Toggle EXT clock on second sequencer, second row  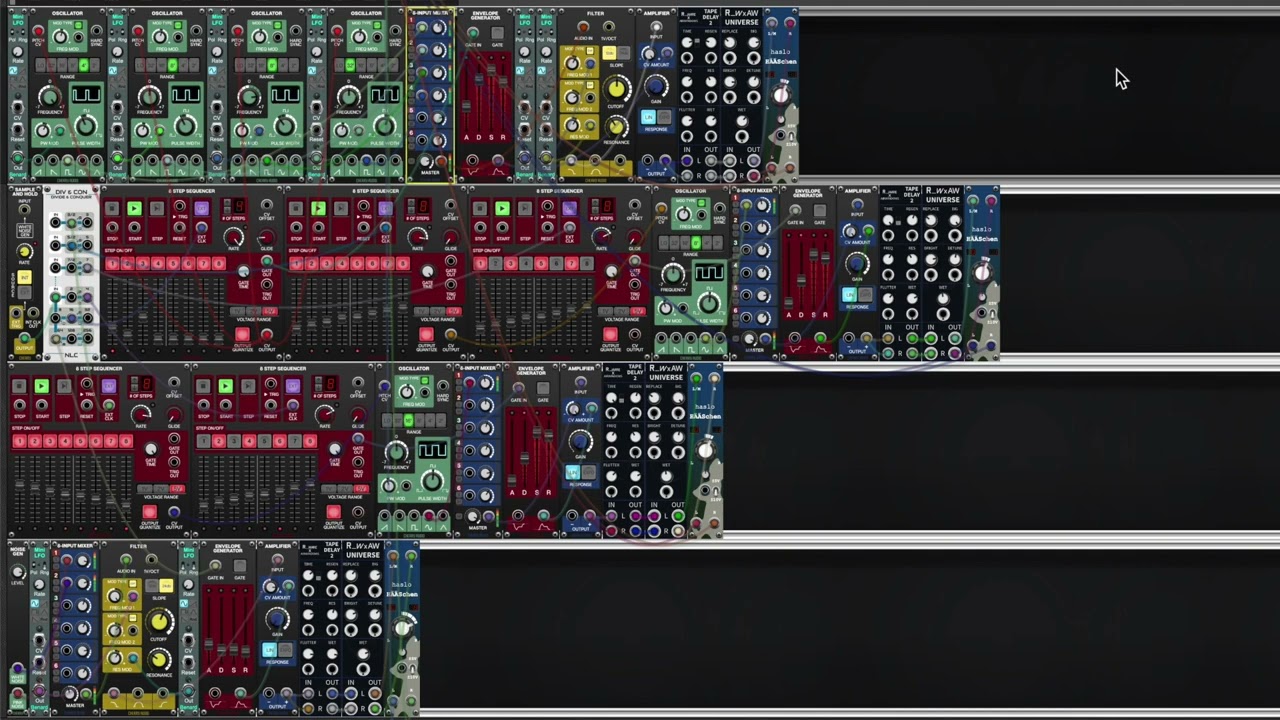tap(385, 208)
